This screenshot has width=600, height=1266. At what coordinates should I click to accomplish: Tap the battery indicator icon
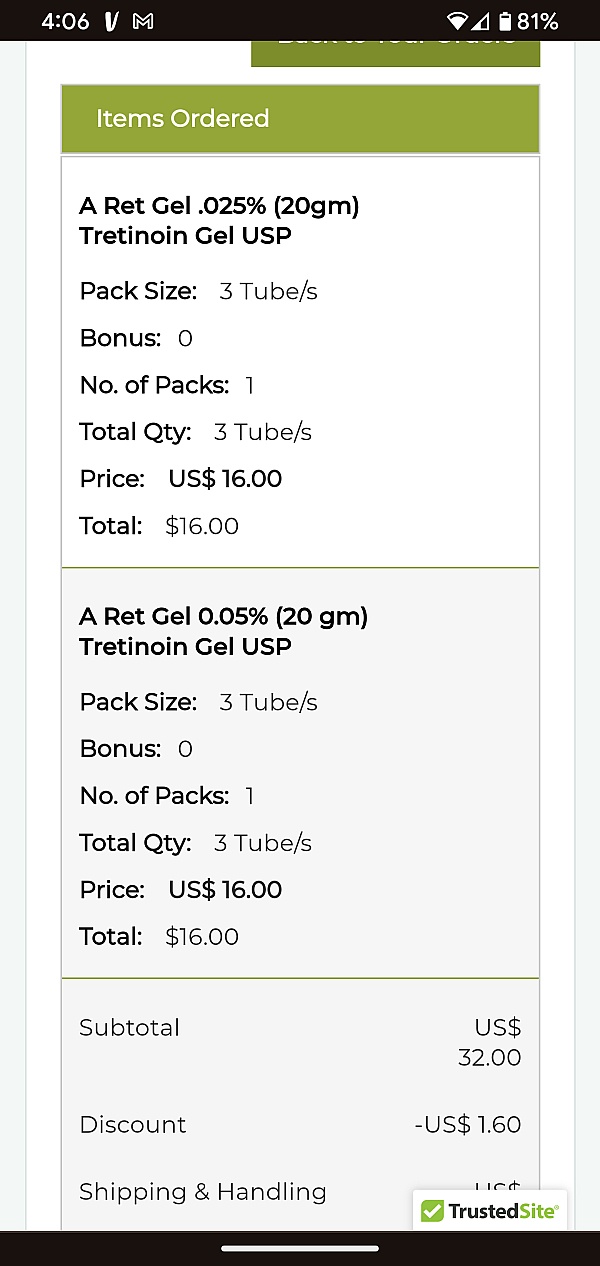(x=505, y=21)
